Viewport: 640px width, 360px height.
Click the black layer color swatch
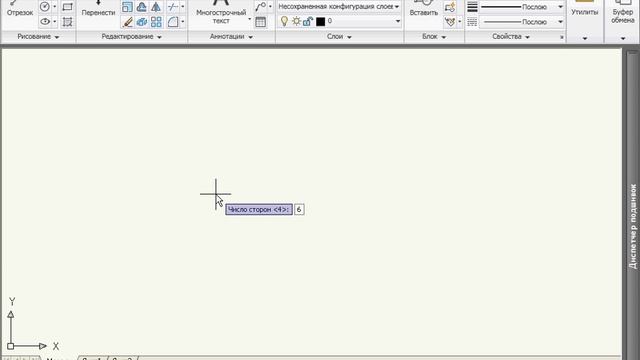pos(320,21)
